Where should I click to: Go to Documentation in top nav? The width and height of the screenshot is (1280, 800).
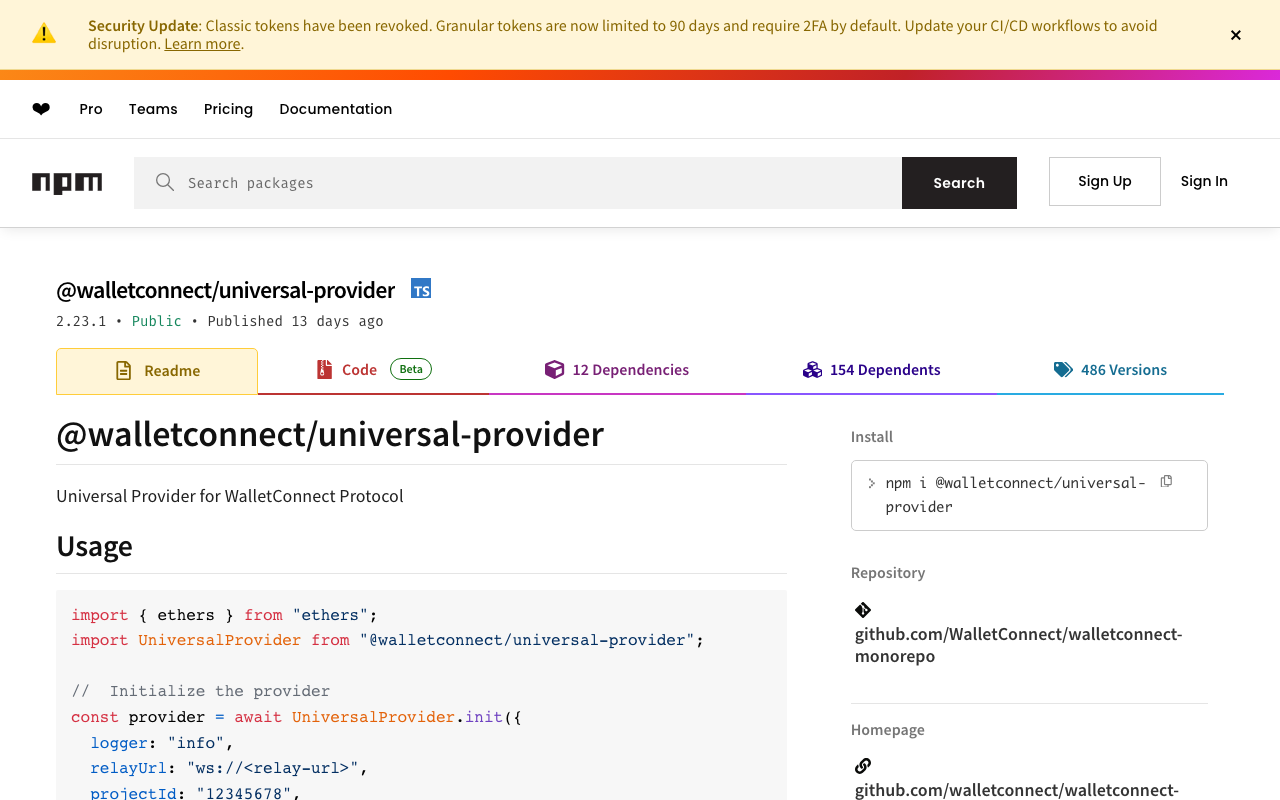(336, 109)
